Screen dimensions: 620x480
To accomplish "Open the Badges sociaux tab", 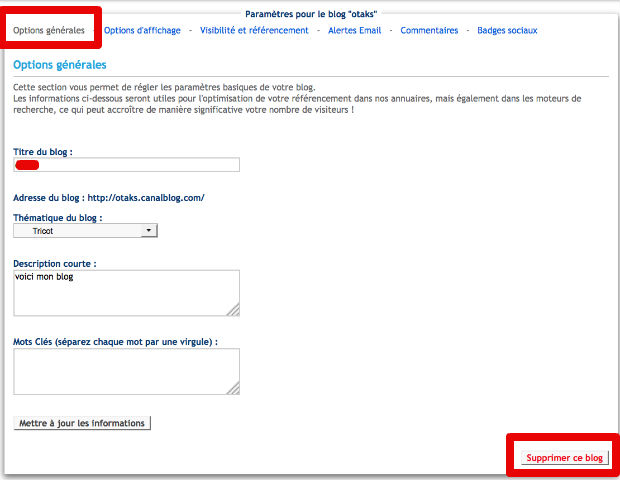I will coord(507,31).
